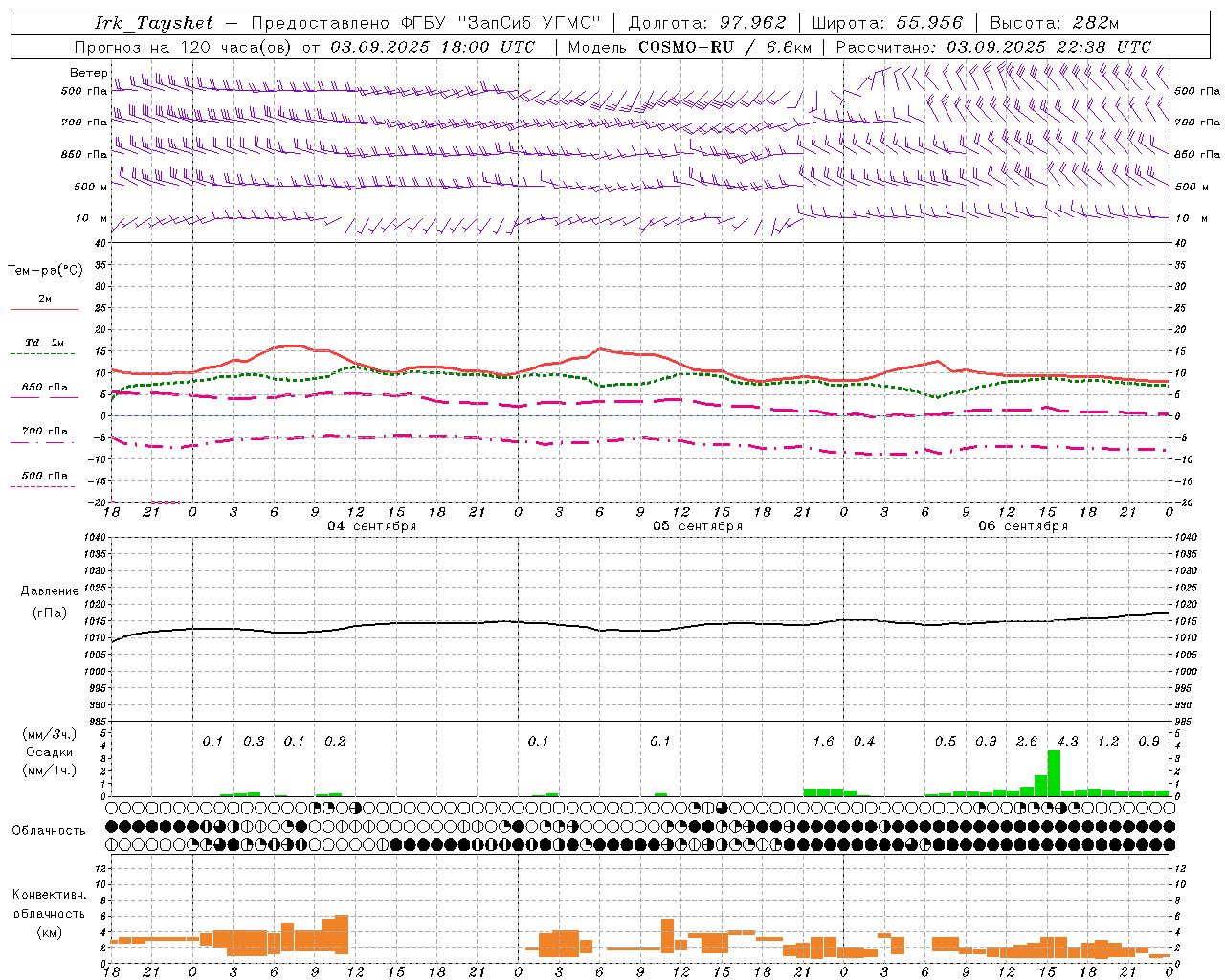Click the Конвективн. convective cloud label
The height and width of the screenshot is (980, 1225).
coord(49,895)
